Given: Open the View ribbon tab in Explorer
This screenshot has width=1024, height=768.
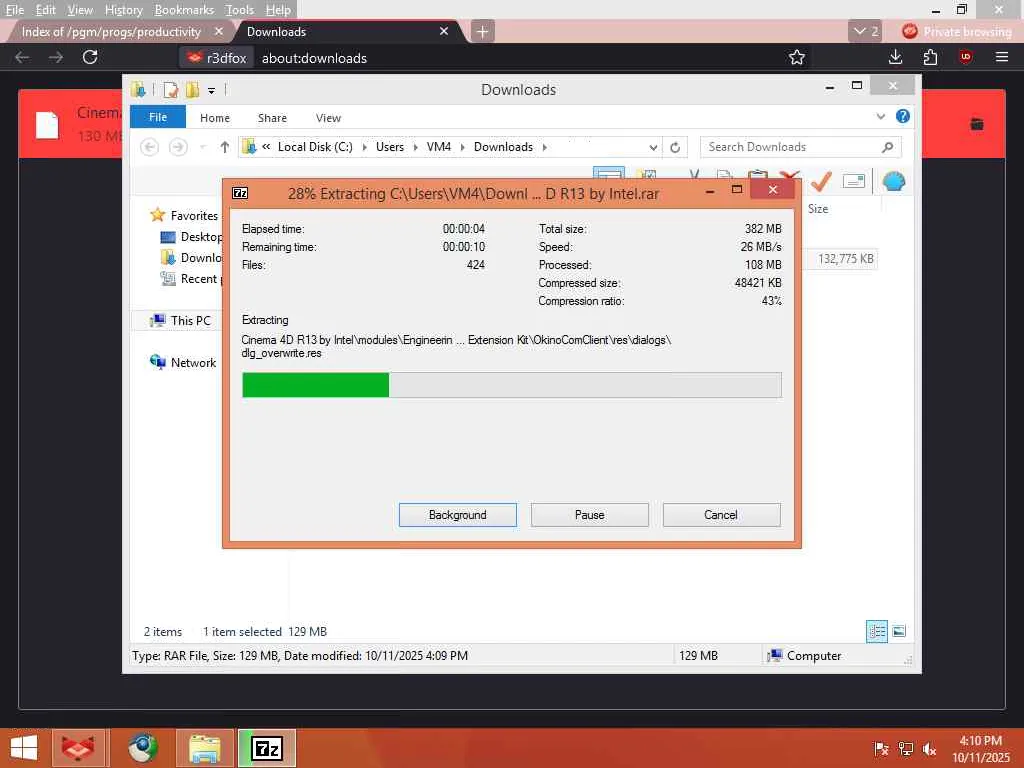Looking at the screenshot, I should [x=328, y=118].
